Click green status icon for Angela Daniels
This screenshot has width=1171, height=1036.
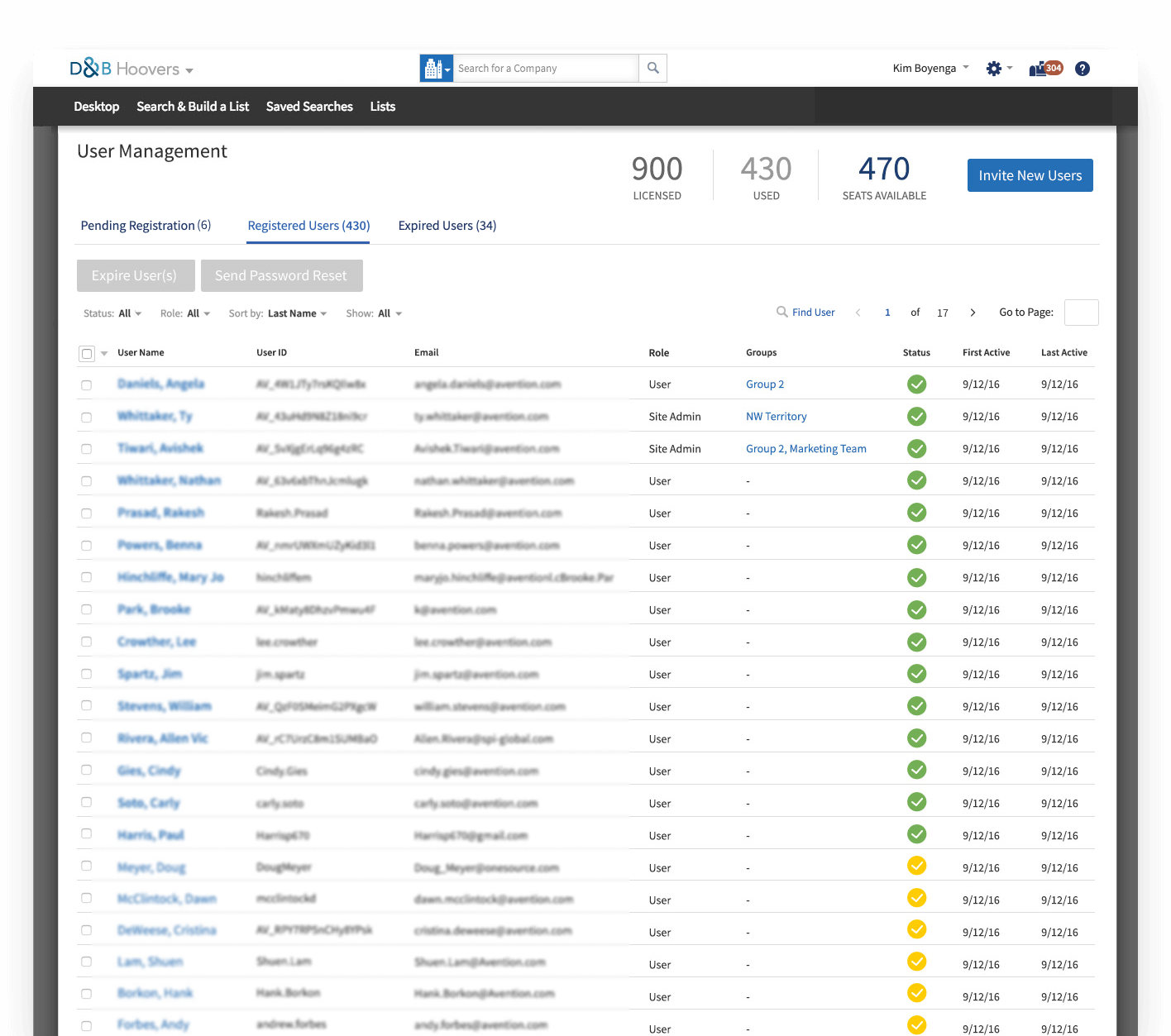pos(916,384)
